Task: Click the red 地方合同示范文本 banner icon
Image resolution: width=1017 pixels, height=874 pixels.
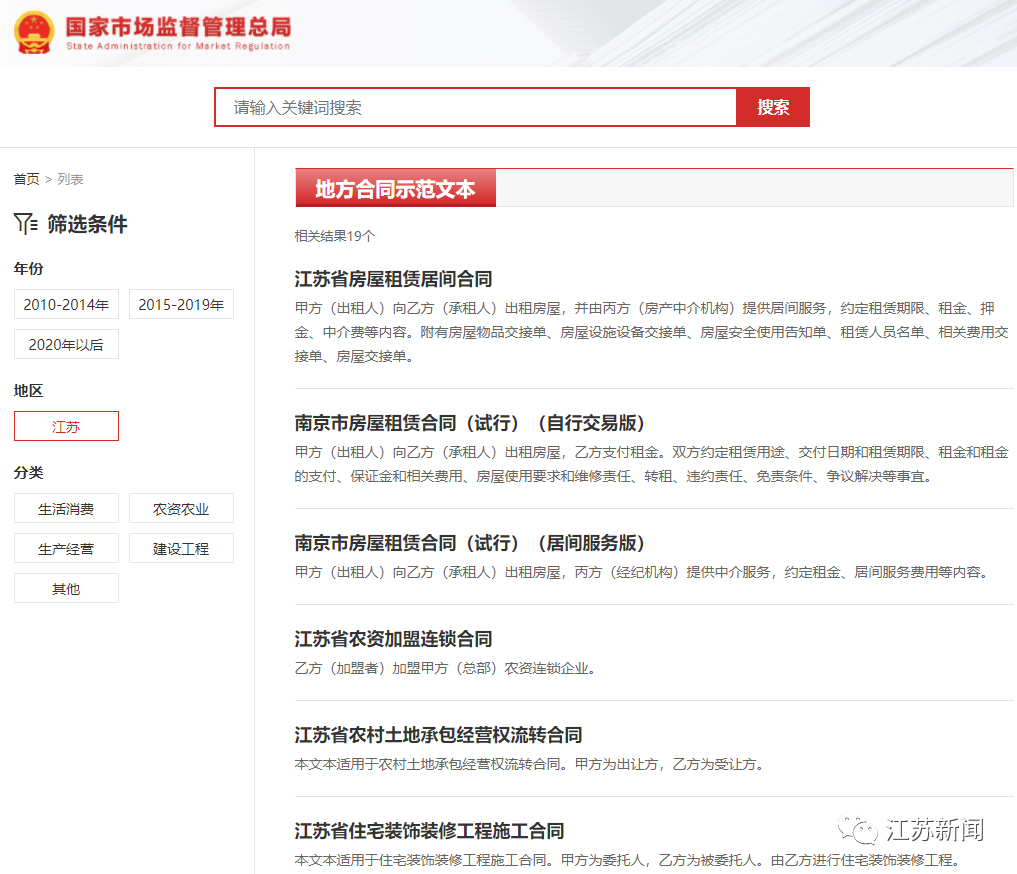Action: pyautogui.click(x=395, y=188)
